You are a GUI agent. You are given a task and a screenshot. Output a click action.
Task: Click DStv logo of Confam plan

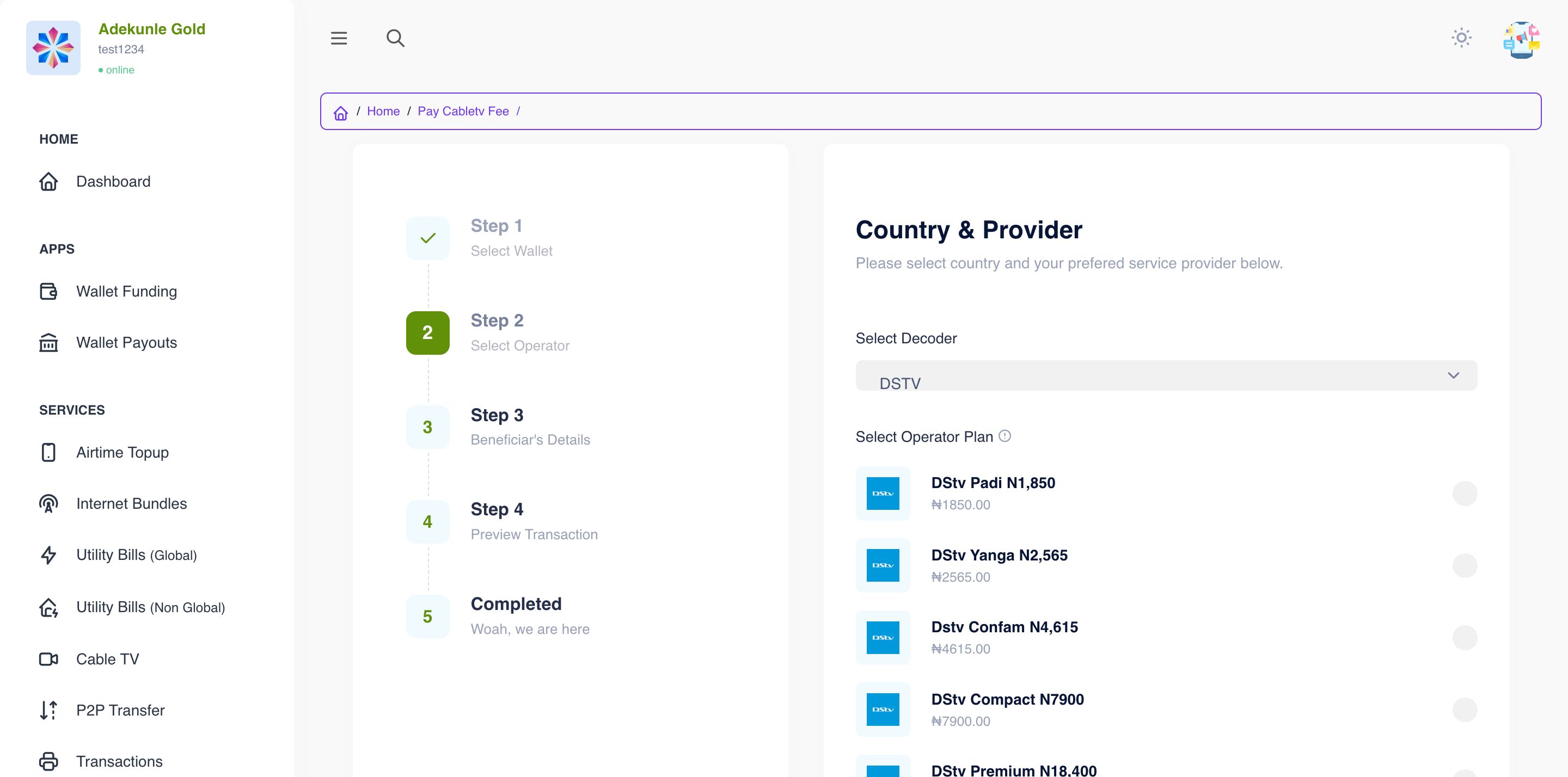click(883, 637)
